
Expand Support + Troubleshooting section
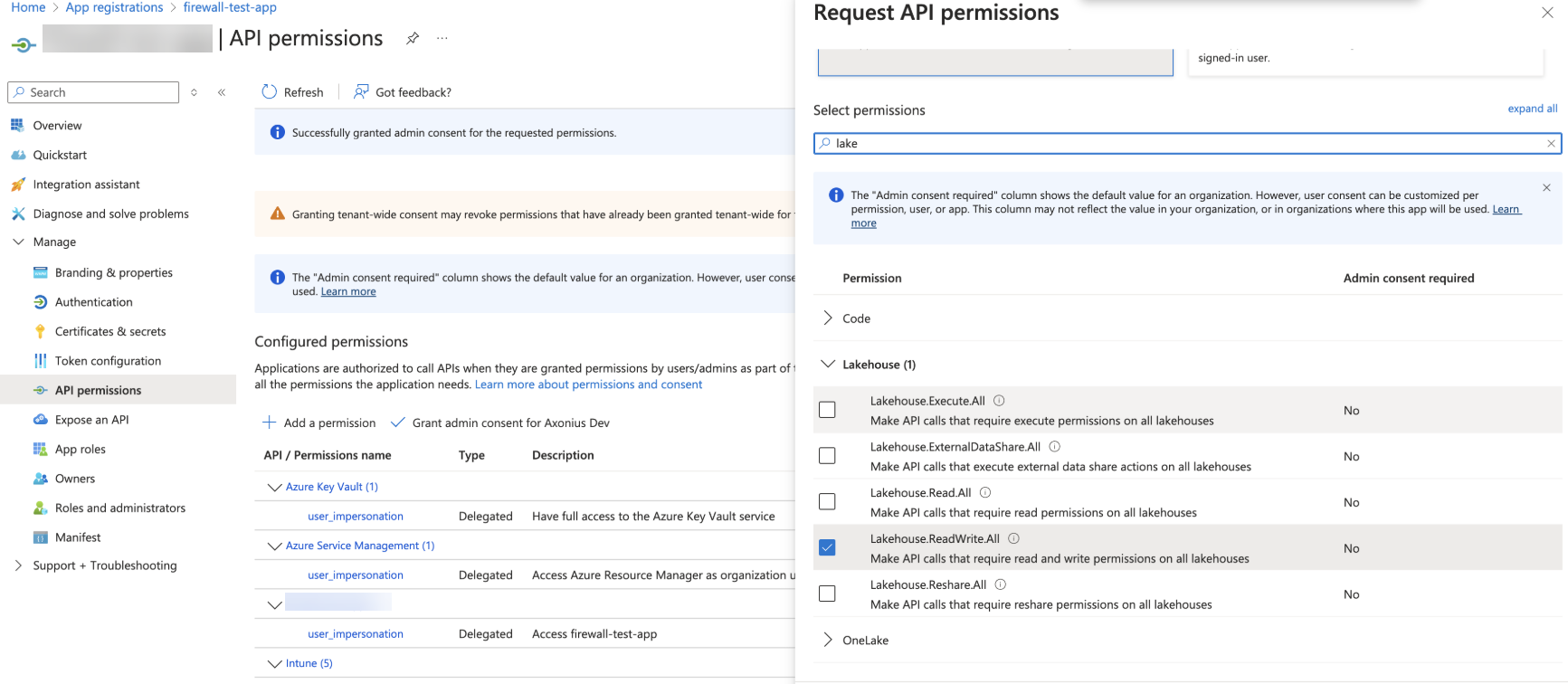pos(18,565)
